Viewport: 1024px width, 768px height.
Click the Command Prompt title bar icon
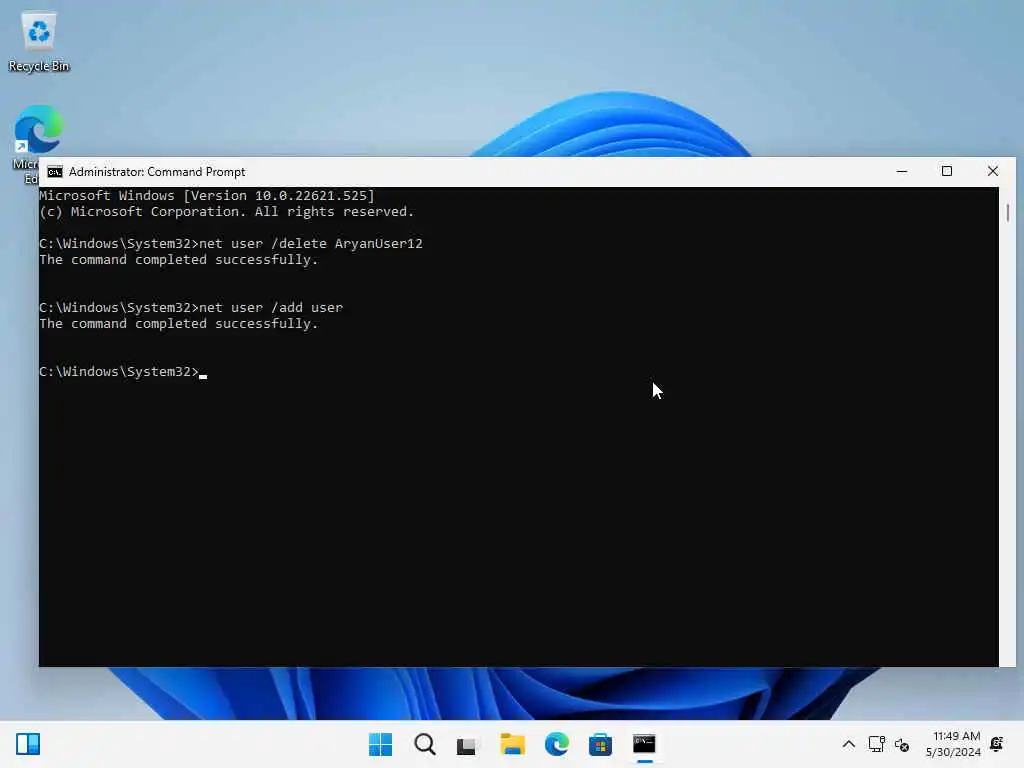(55, 172)
